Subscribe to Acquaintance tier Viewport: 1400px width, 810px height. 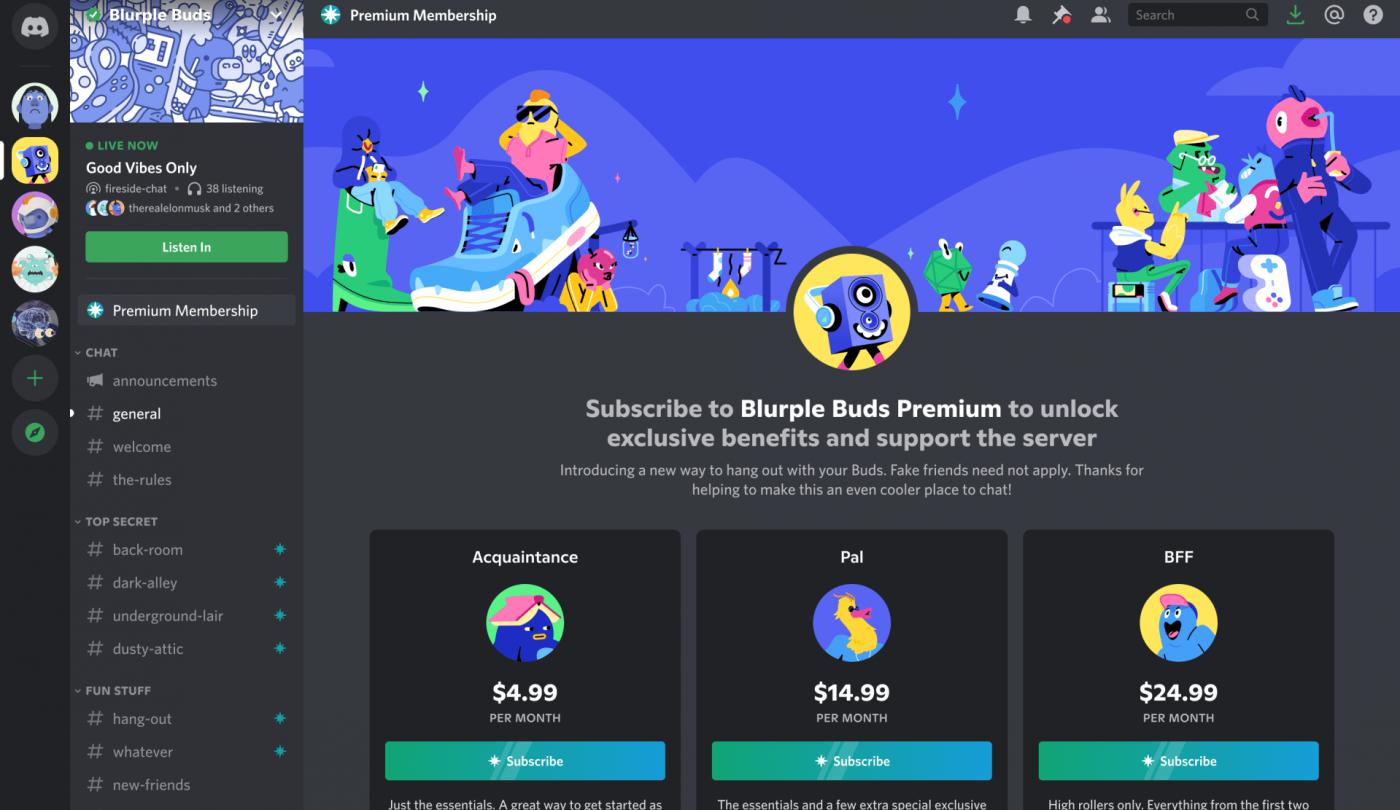pos(525,761)
